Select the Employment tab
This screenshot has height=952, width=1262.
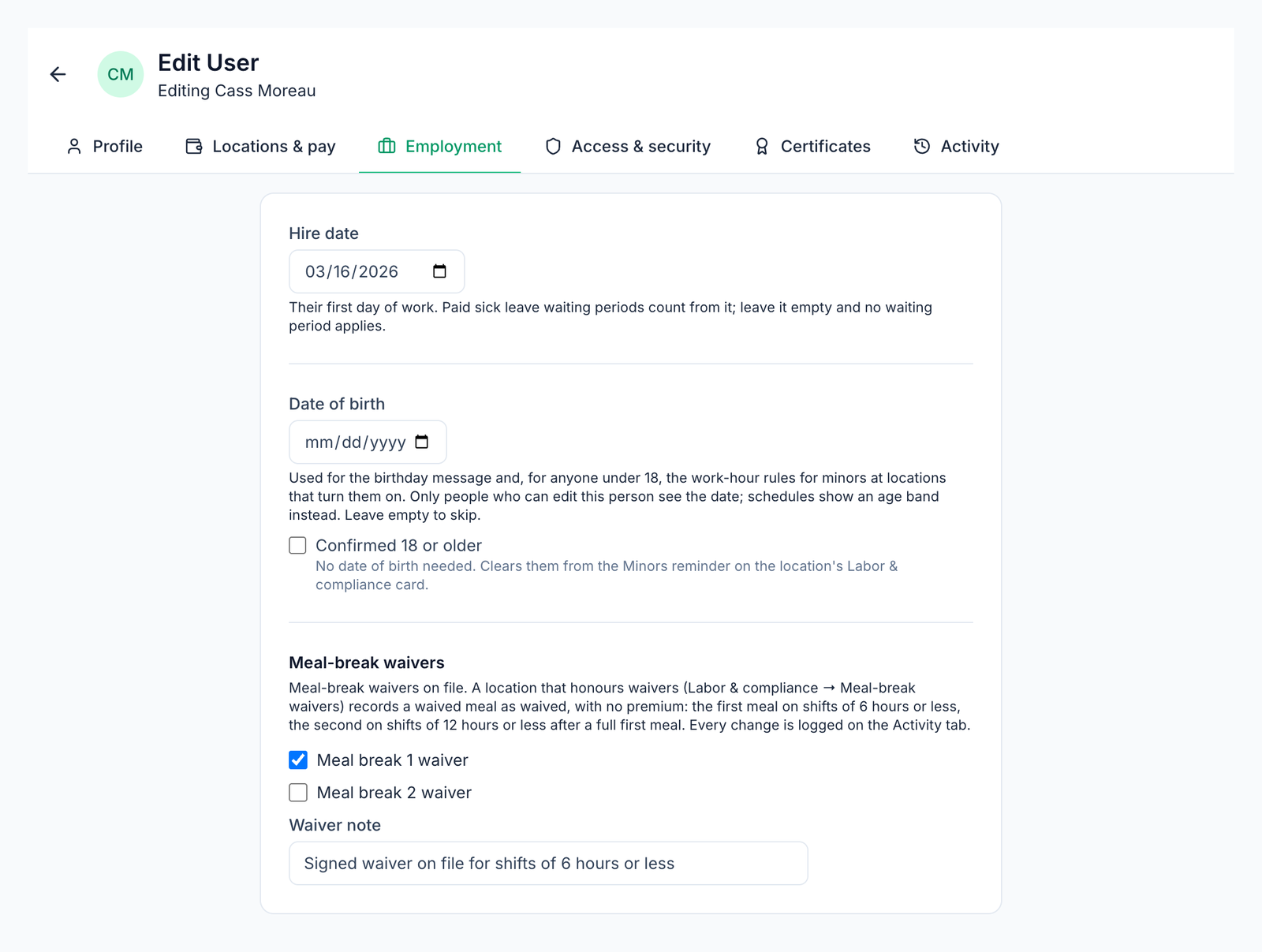pyautogui.click(x=439, y=146)
